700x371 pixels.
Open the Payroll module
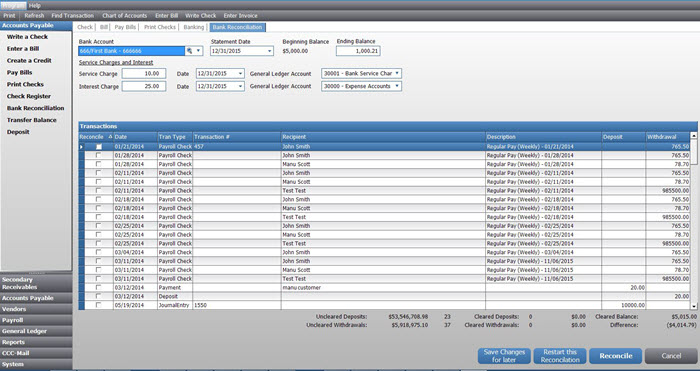point(36,320)
